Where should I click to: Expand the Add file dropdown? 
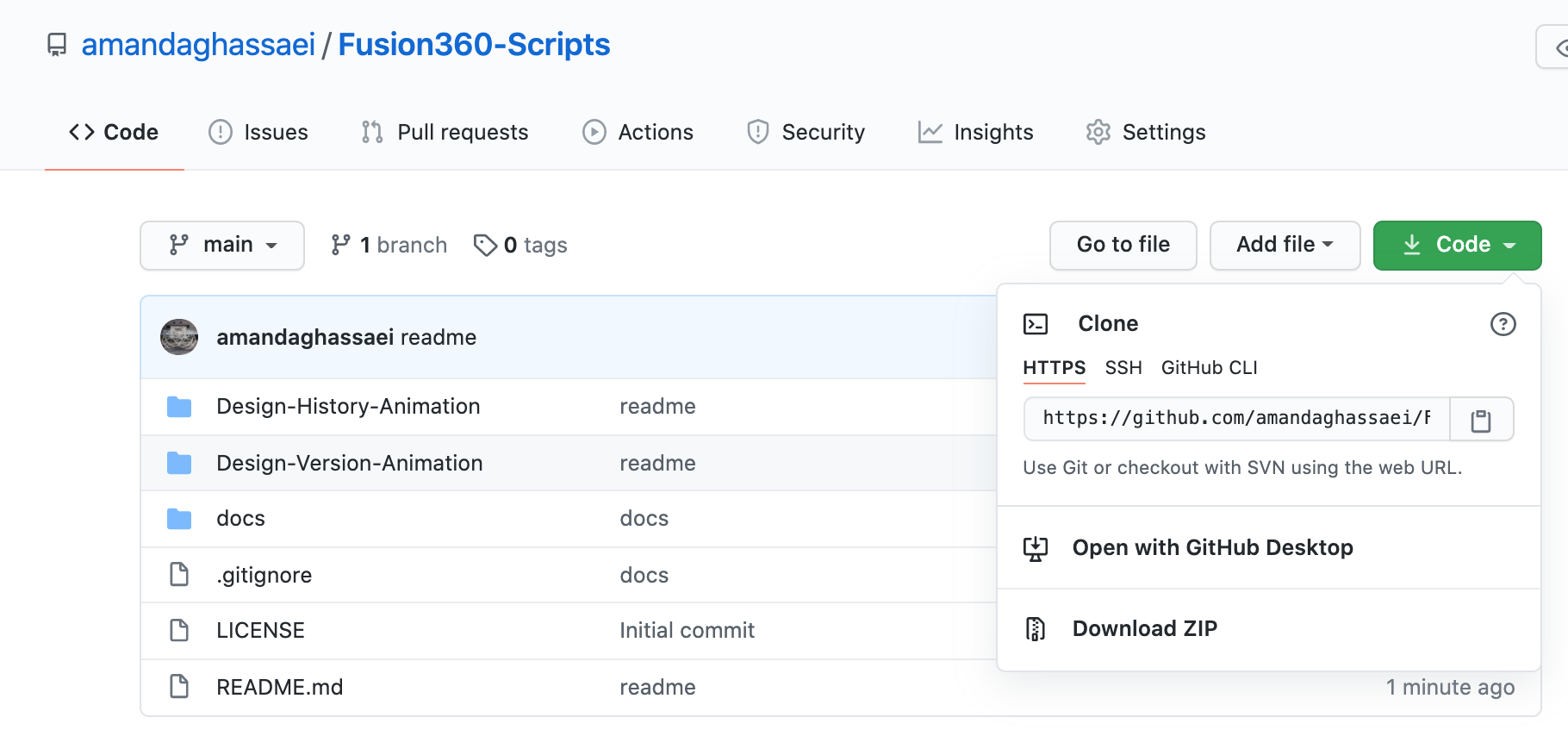[x=1285, y=246]
